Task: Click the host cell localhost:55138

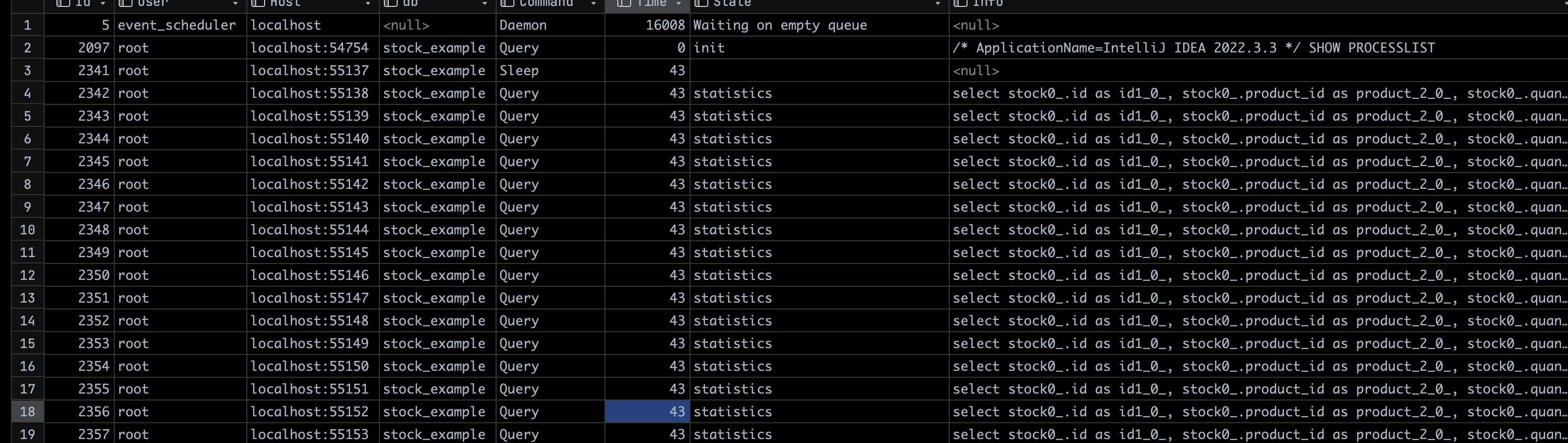Action: [313, 93]
